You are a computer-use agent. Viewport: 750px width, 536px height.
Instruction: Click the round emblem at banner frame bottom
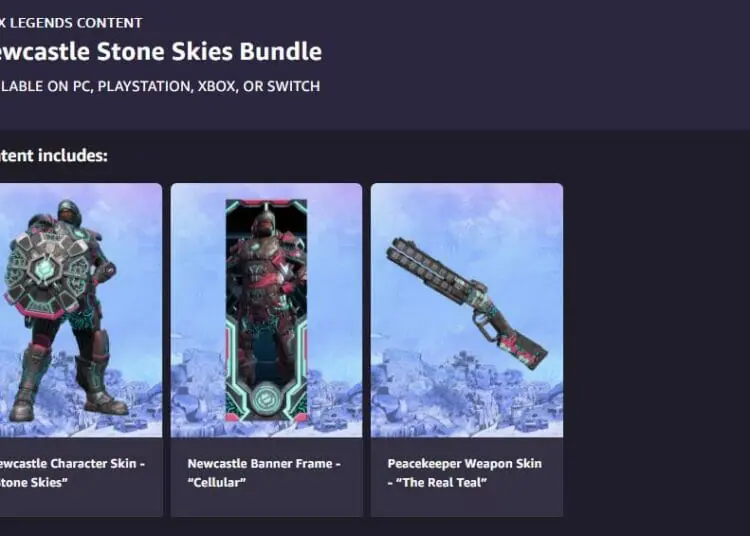(266, 398)
